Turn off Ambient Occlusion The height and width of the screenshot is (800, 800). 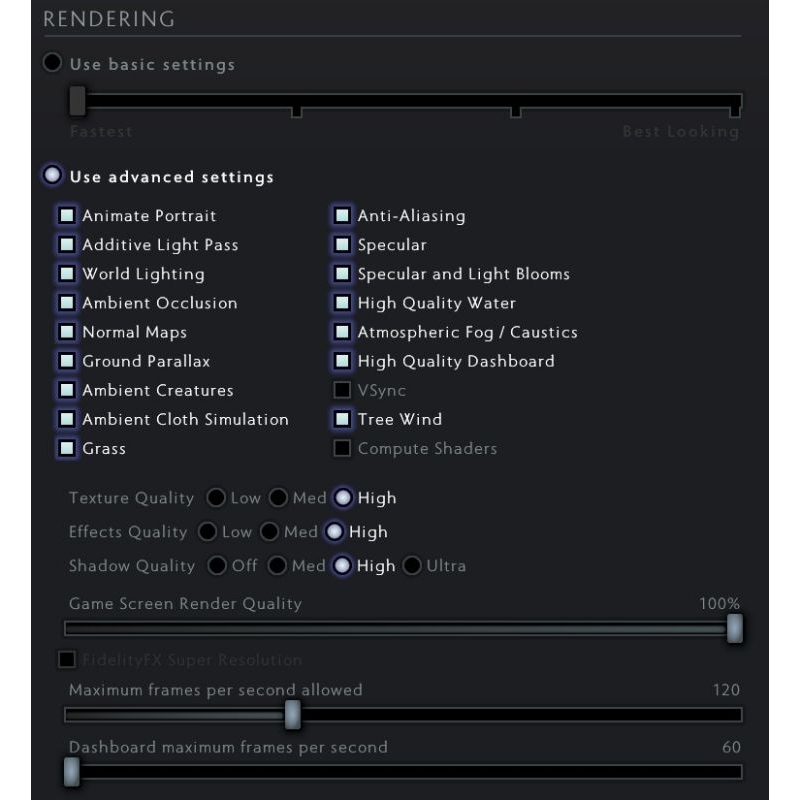tap(67, 302)
